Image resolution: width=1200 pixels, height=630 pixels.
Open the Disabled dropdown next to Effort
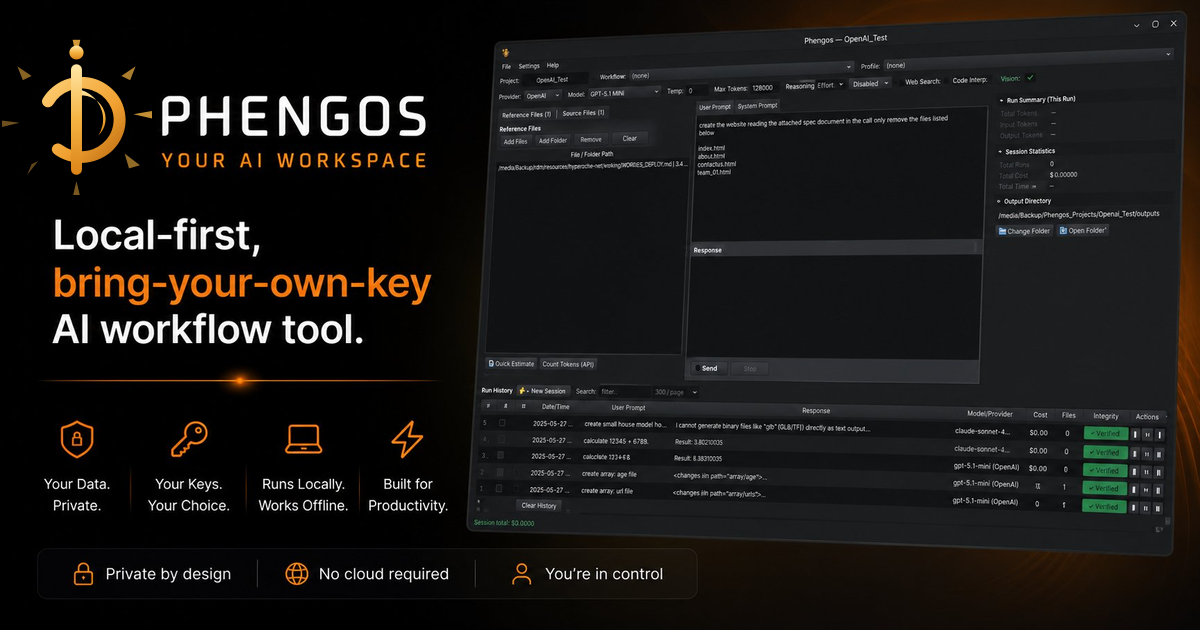point(871,84)
